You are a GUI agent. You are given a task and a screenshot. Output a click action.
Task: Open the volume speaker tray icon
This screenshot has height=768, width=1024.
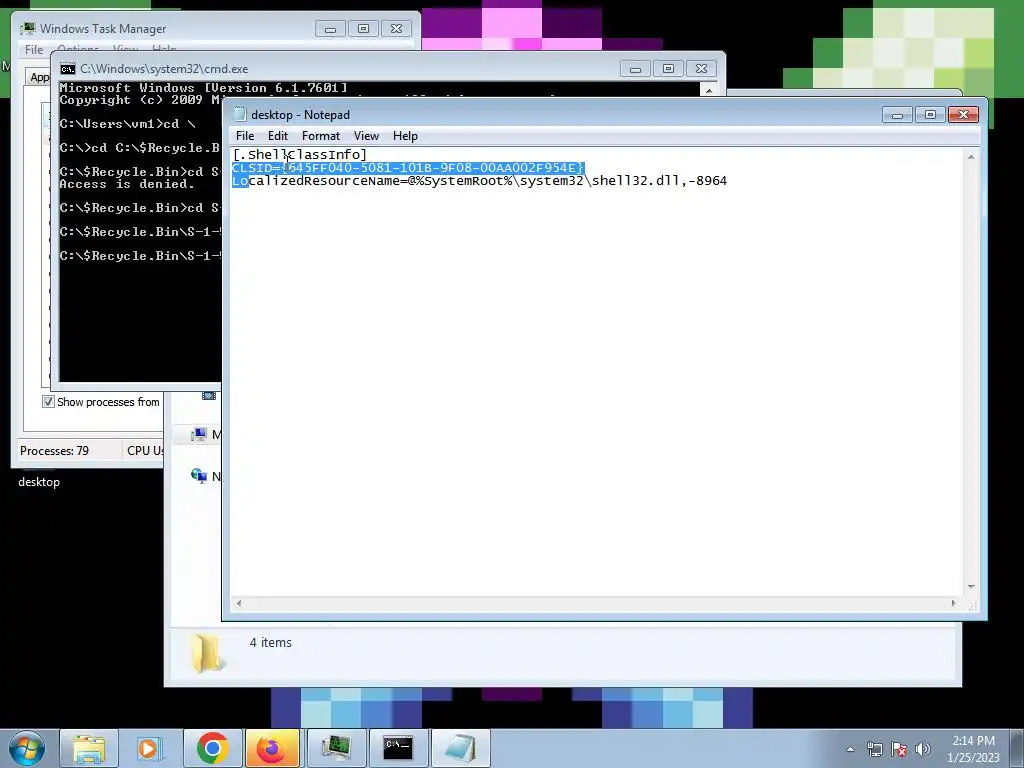[x=923, y=749]
